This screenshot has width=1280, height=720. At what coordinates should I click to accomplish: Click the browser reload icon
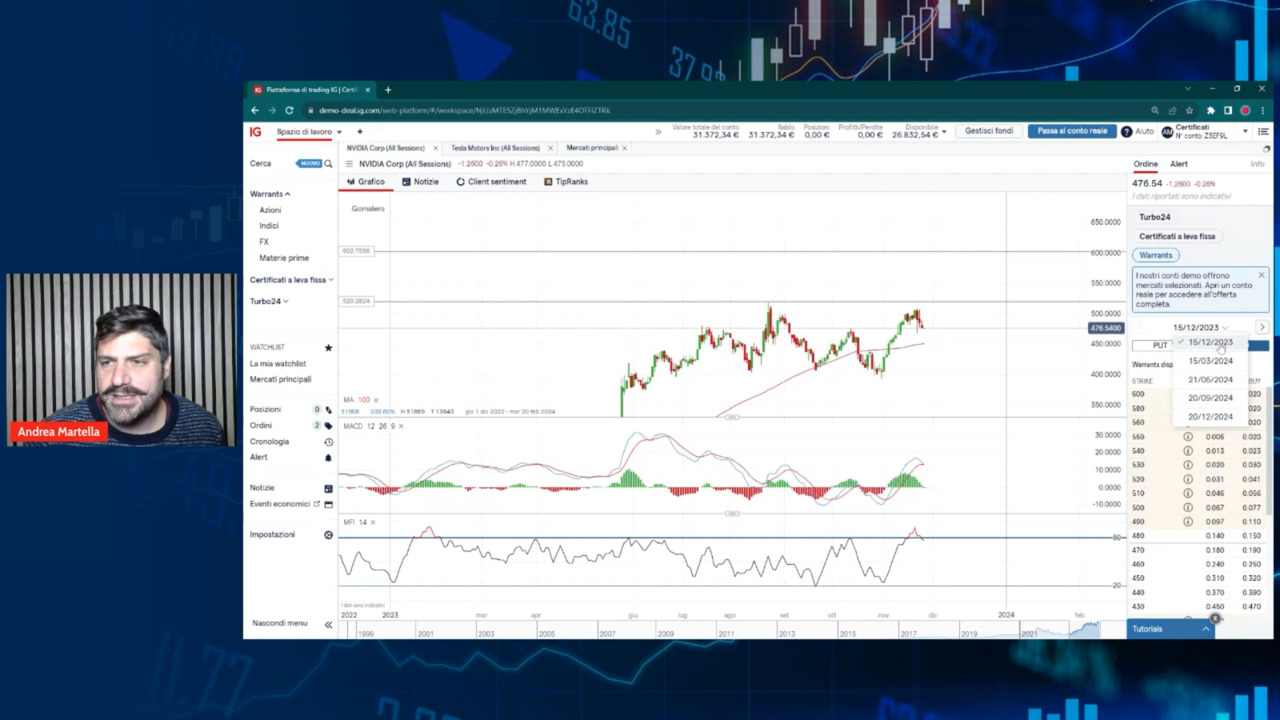[x=289, y=110]
